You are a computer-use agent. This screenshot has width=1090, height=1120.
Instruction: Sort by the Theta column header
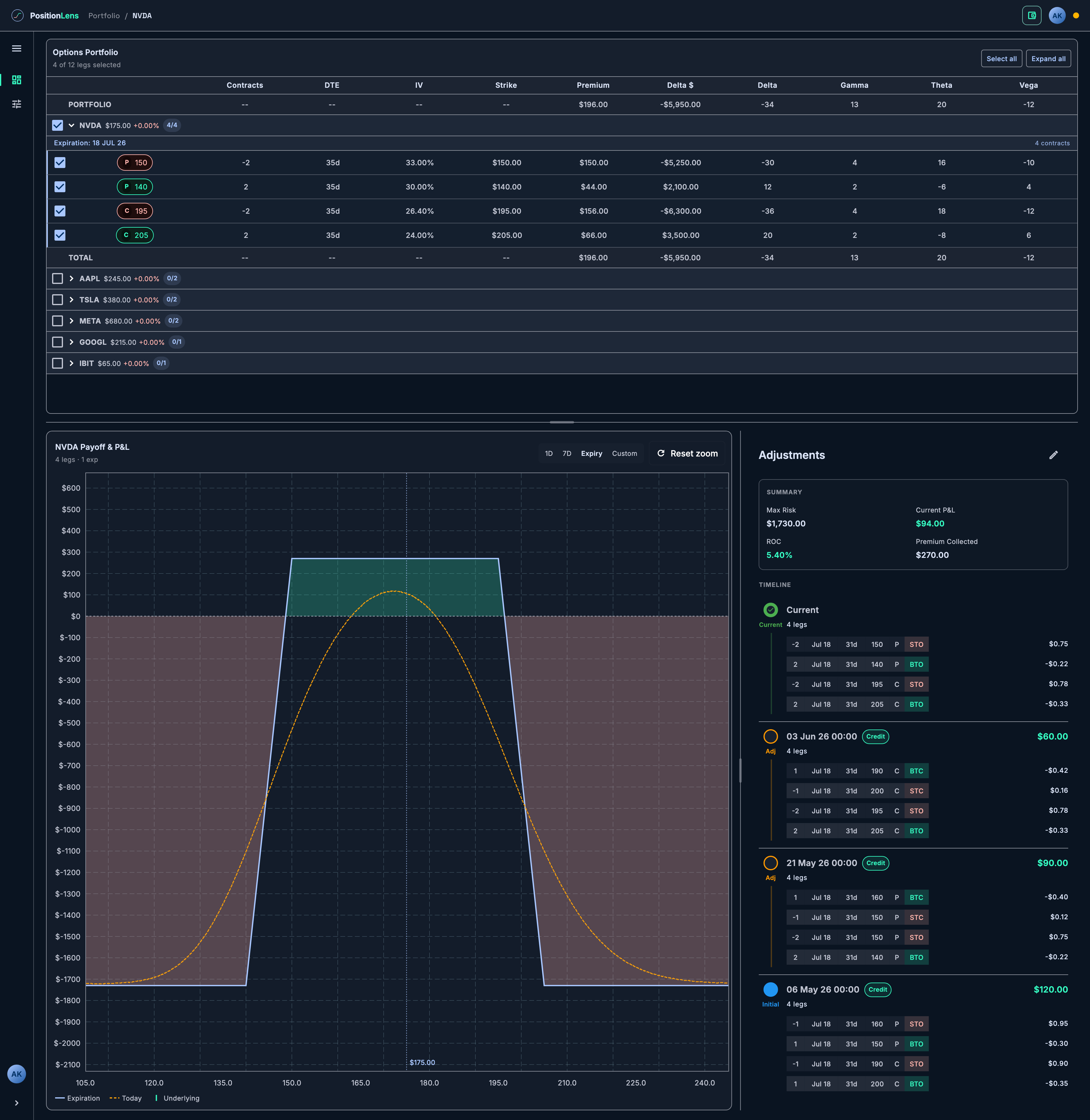pos(941,85)
